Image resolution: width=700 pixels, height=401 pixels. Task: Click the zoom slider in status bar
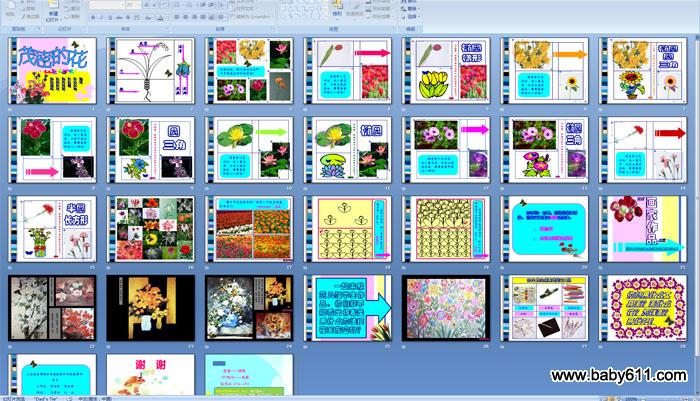665,399
